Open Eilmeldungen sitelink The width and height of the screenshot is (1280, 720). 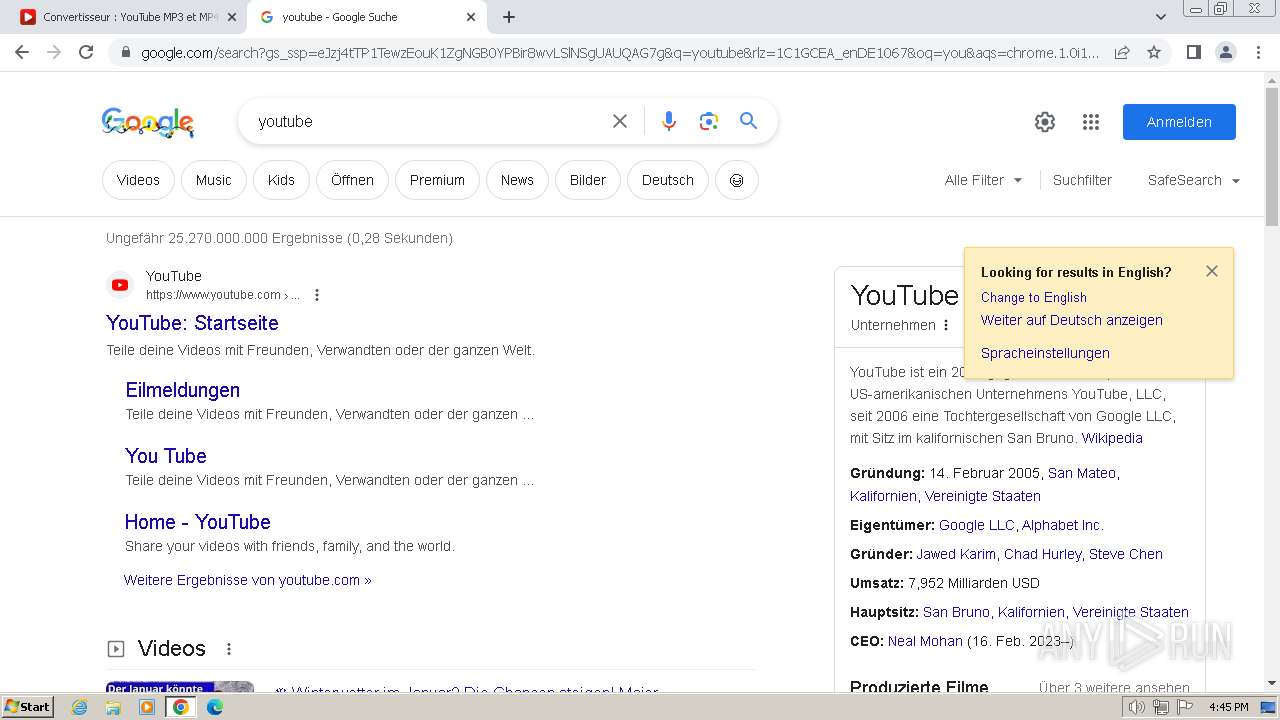tap(183, 390)
